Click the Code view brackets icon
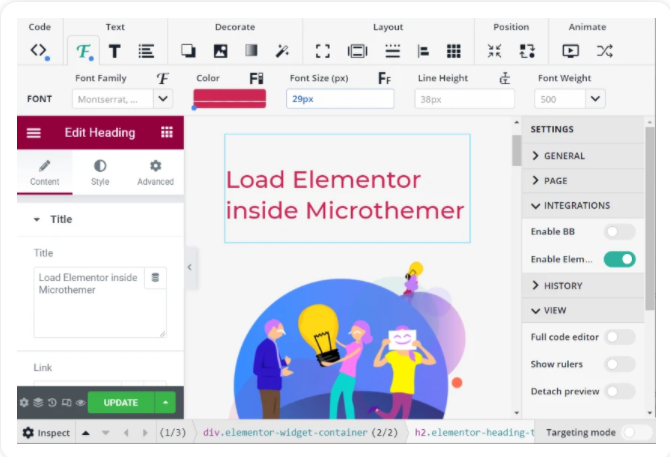This screenshot has height=457, width=670. click(38, 50)
